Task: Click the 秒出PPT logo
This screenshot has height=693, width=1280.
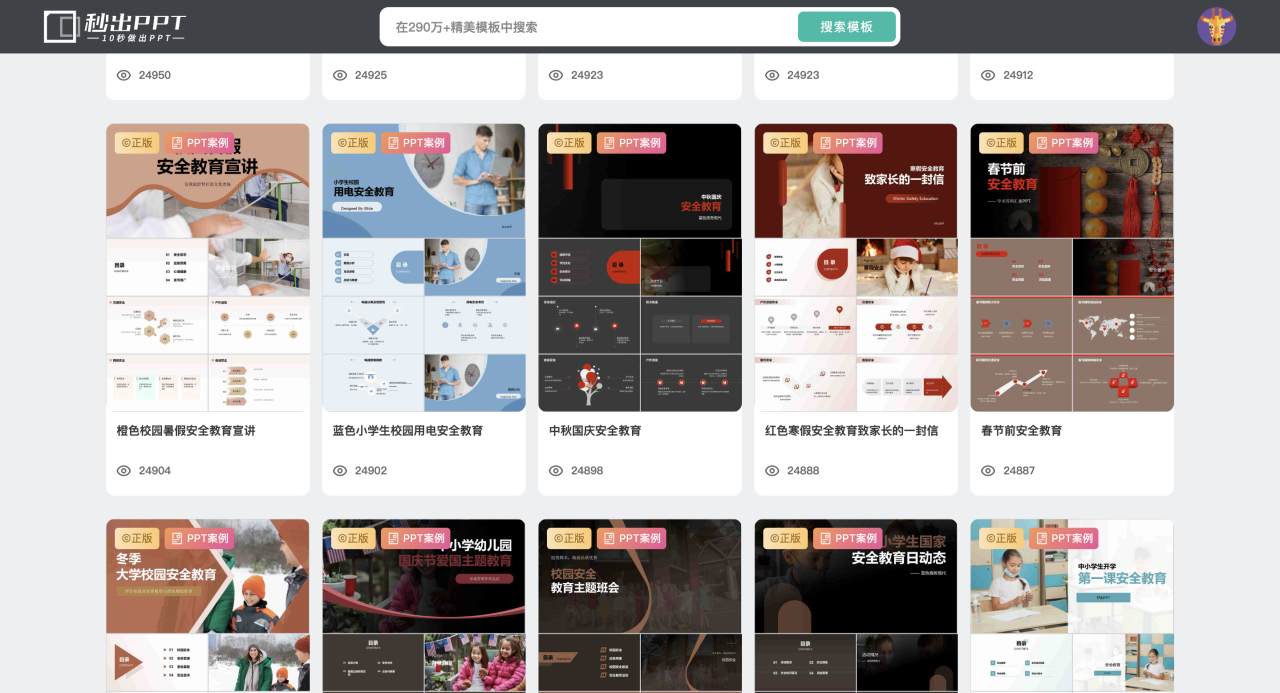Action: (x=115, y=27)
